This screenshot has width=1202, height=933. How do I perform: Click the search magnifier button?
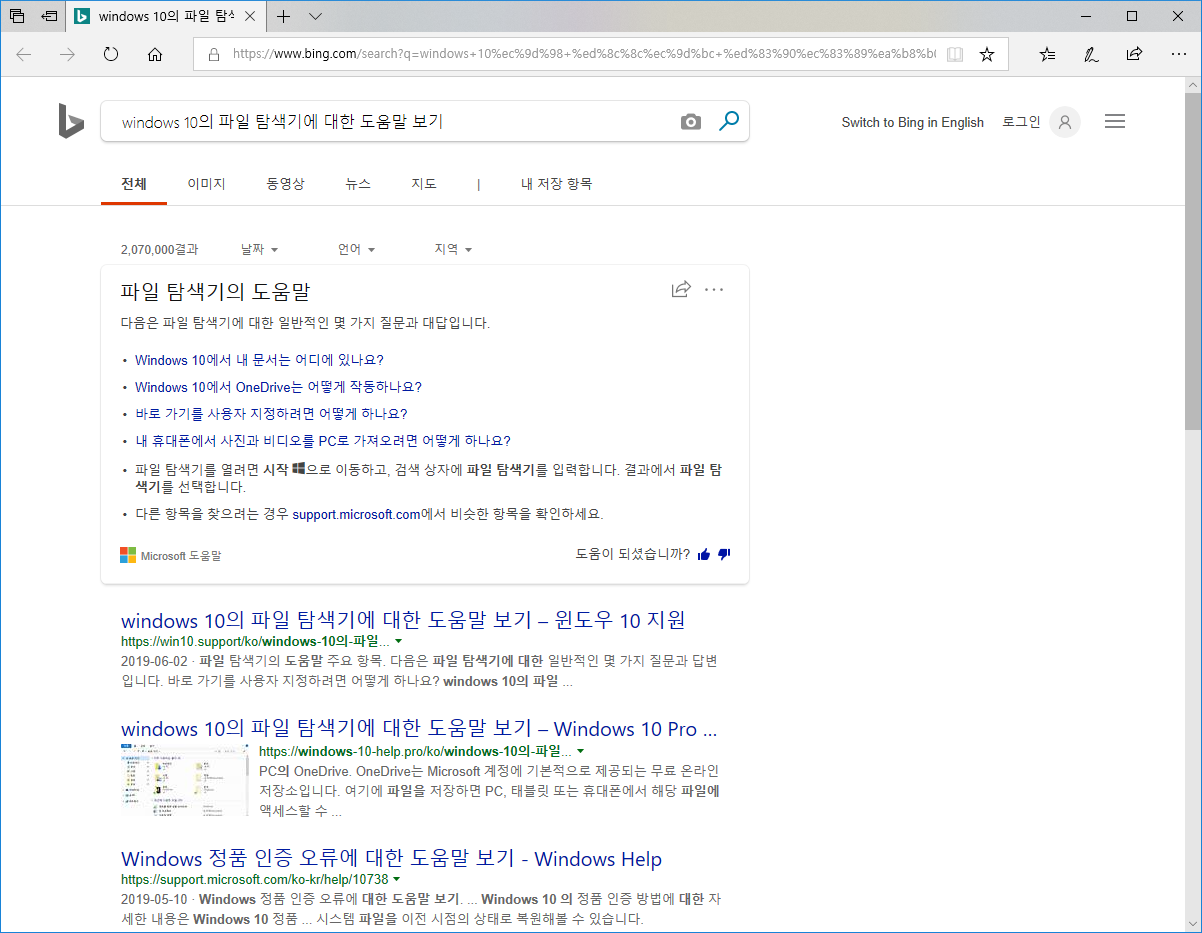pos(729,121)
